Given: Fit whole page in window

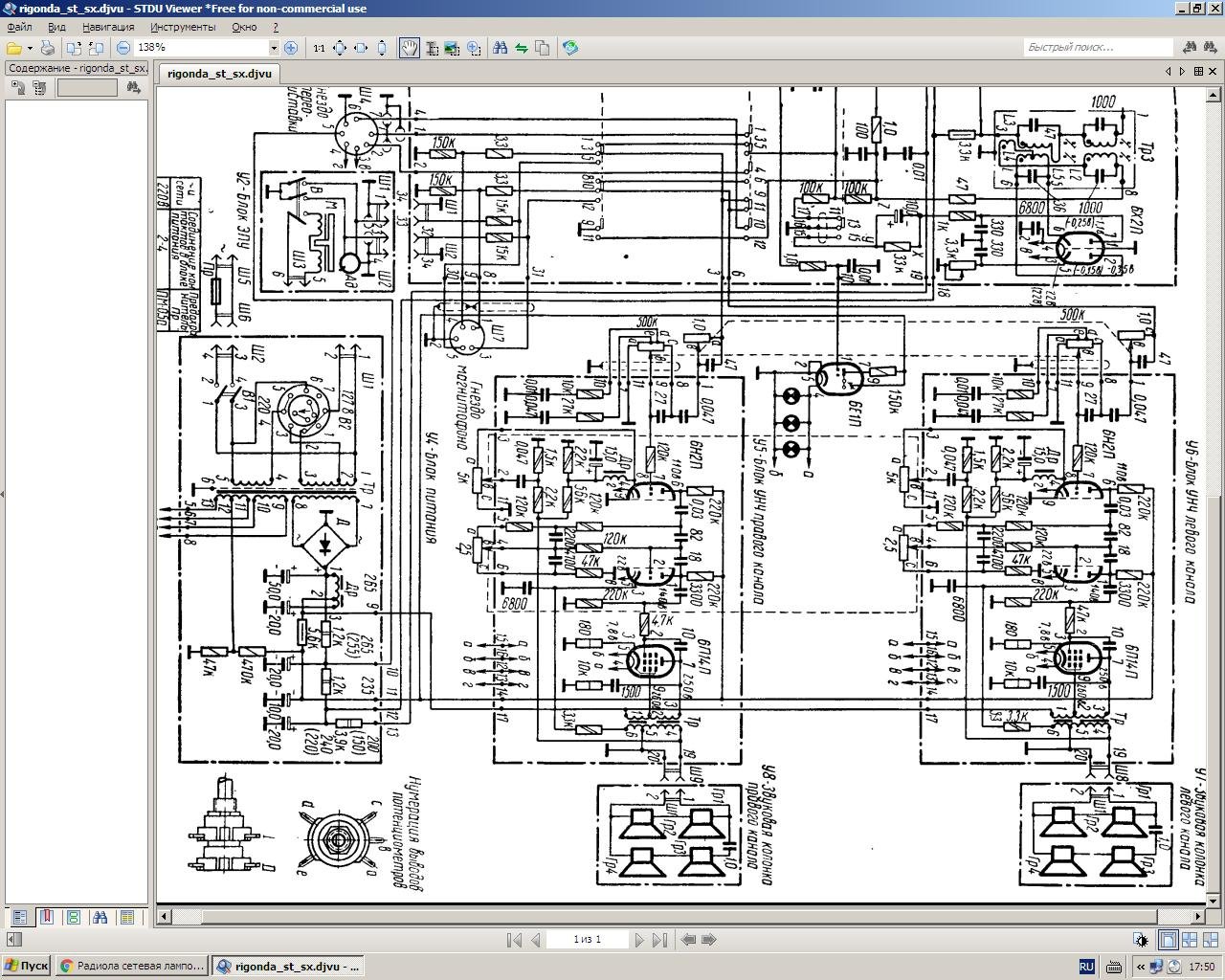Looking at the screenshot, I should coord(340,48).
